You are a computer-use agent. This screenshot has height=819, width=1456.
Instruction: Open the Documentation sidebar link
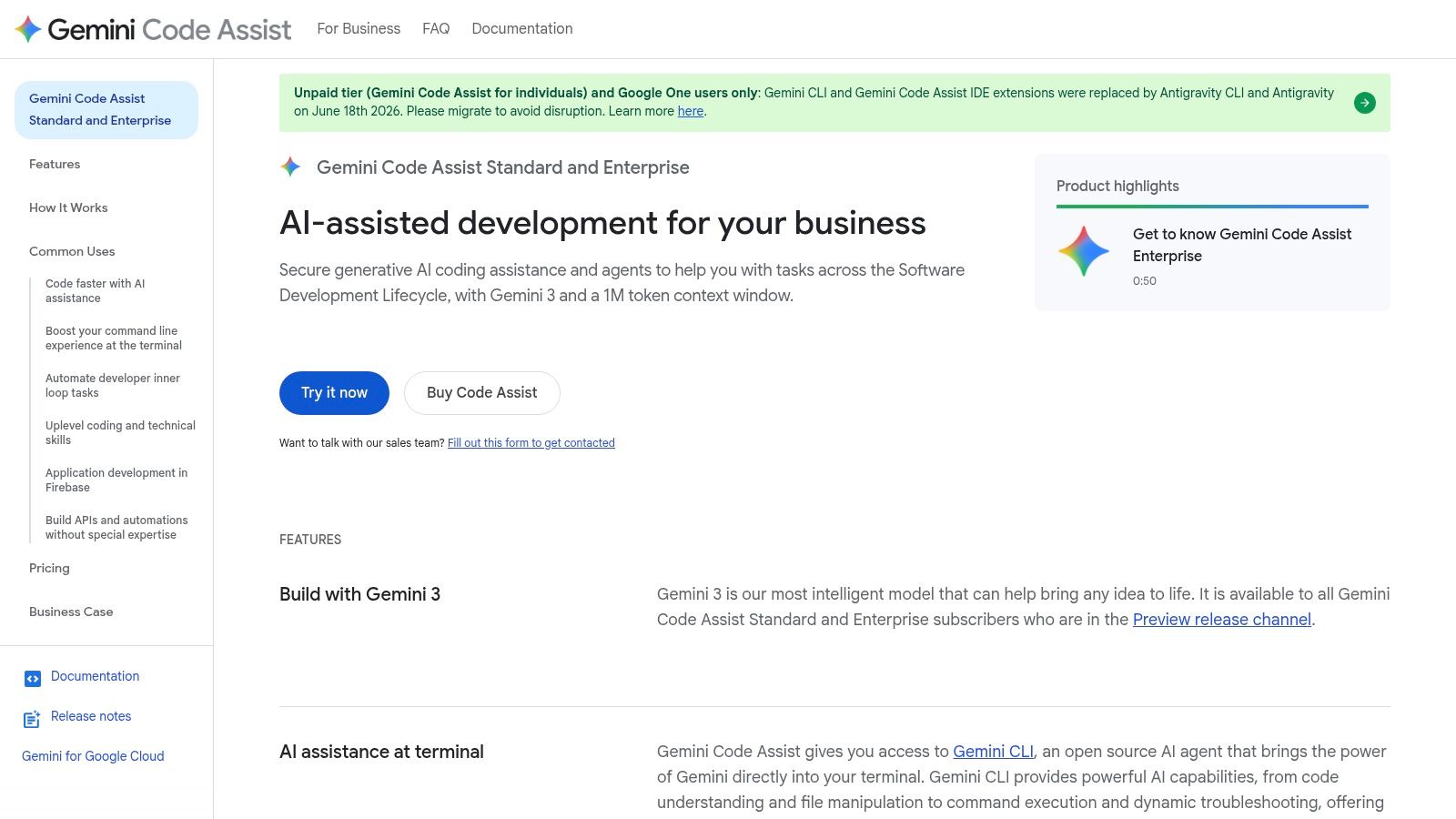coord(95,676)
